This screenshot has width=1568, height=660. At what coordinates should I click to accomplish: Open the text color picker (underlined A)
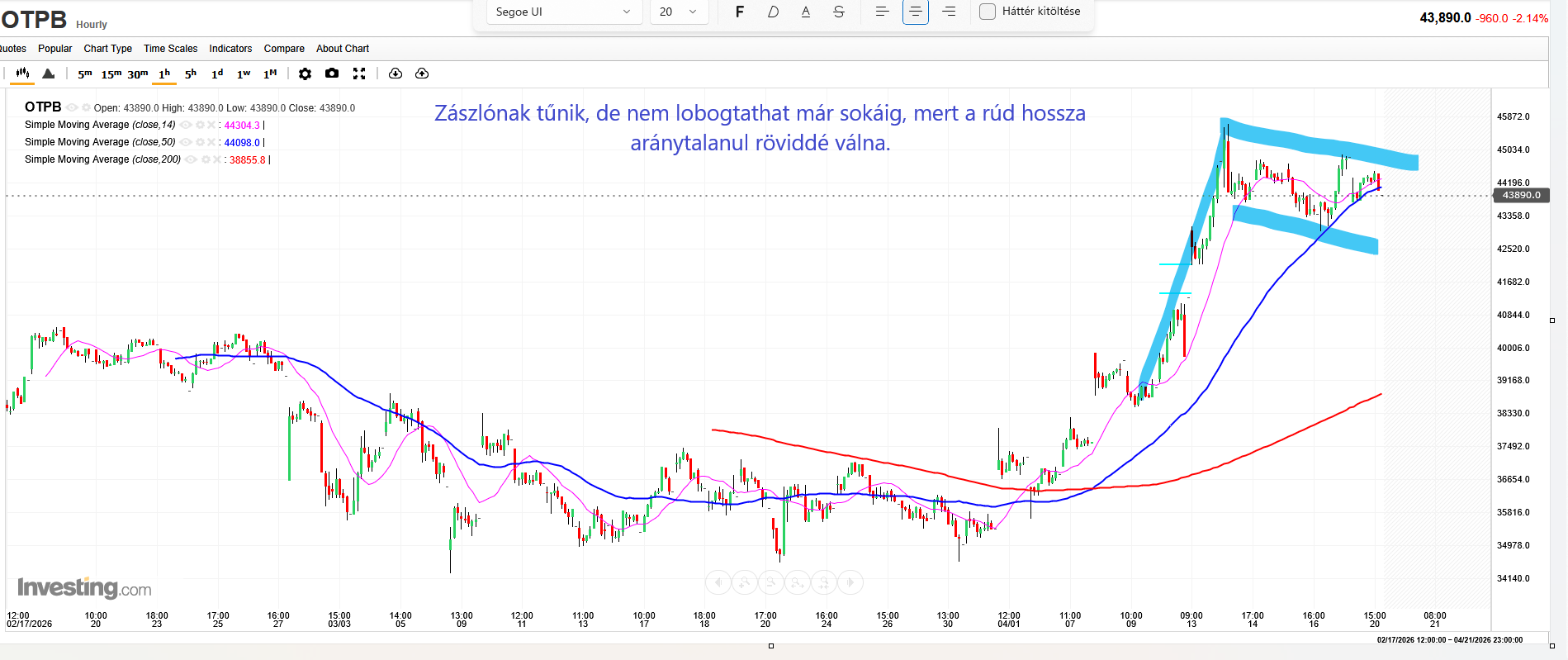click(x=806, y=12)
